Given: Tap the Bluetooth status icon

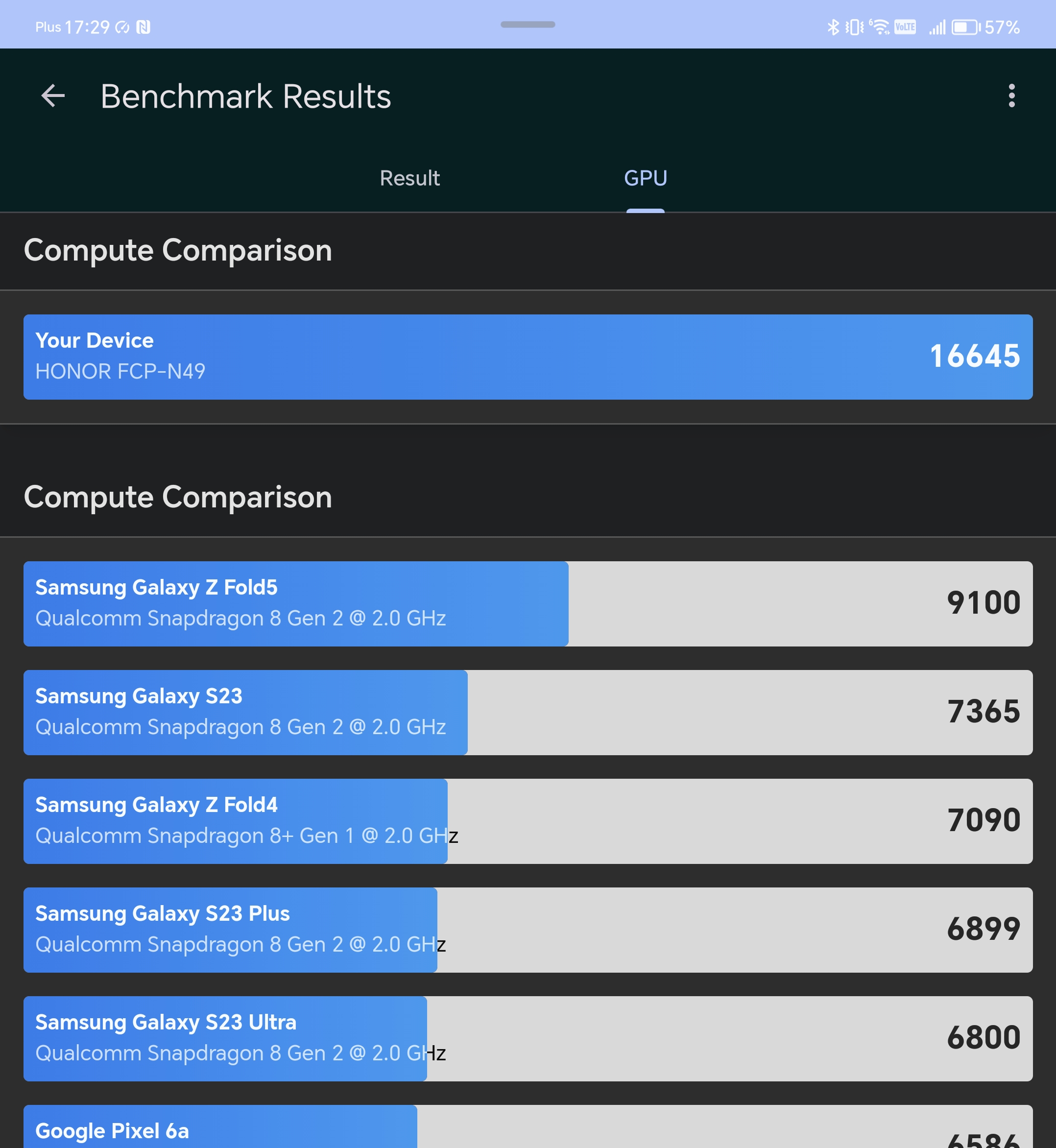Looking at the screenshot, I should [833, 27].
